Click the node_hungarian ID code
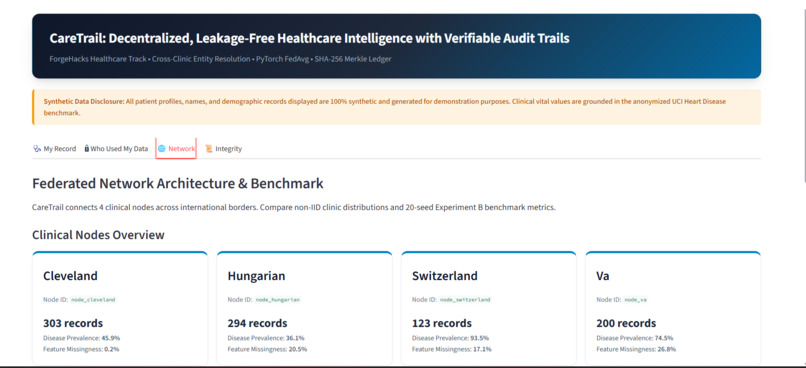Image resolution: width=806 pixels, height=368 pixels. click(x=278, y=299)
